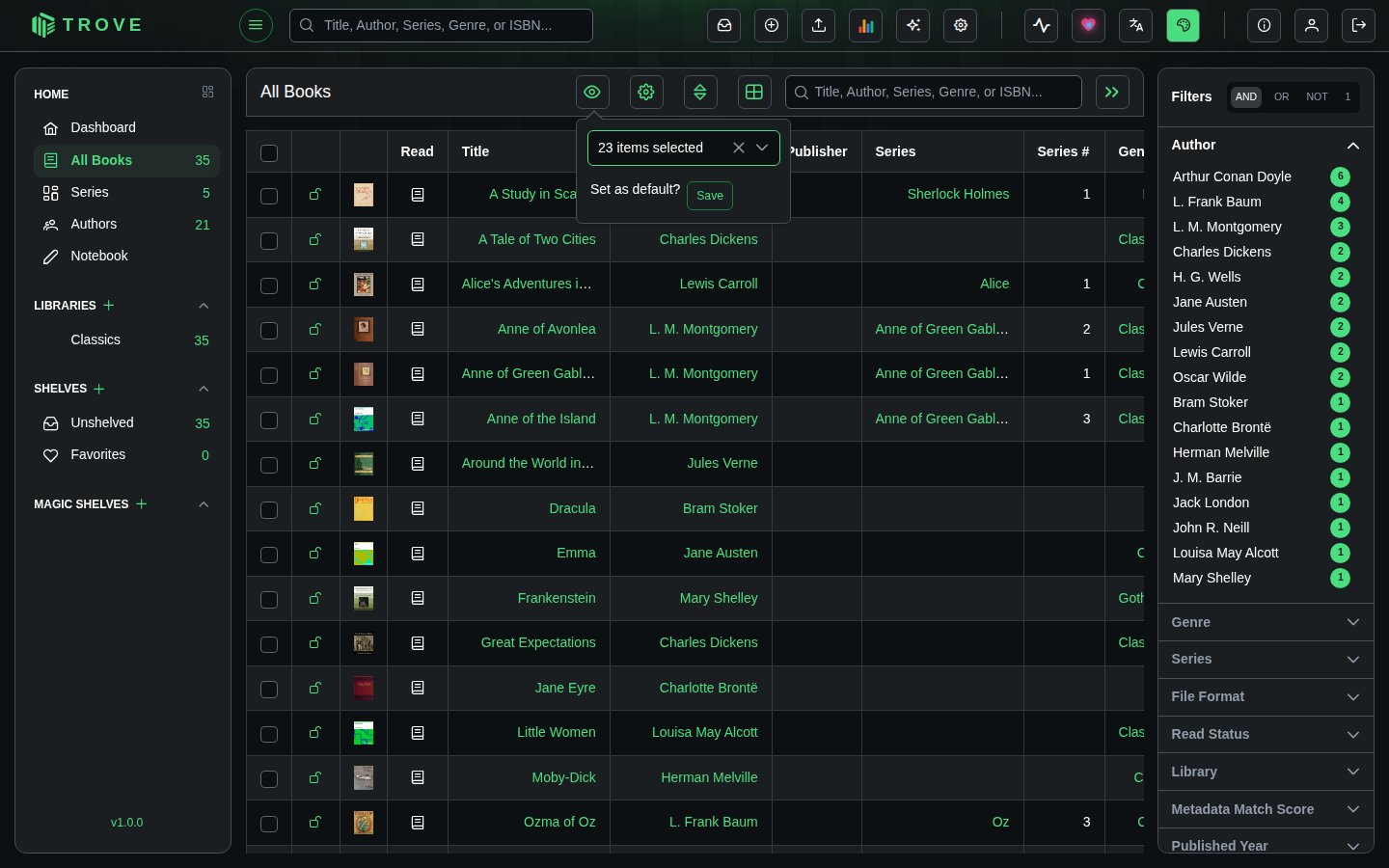1389x868 pixels.
Task: Tick the select-all checkbox in table header
Action: tap(269, 152)
